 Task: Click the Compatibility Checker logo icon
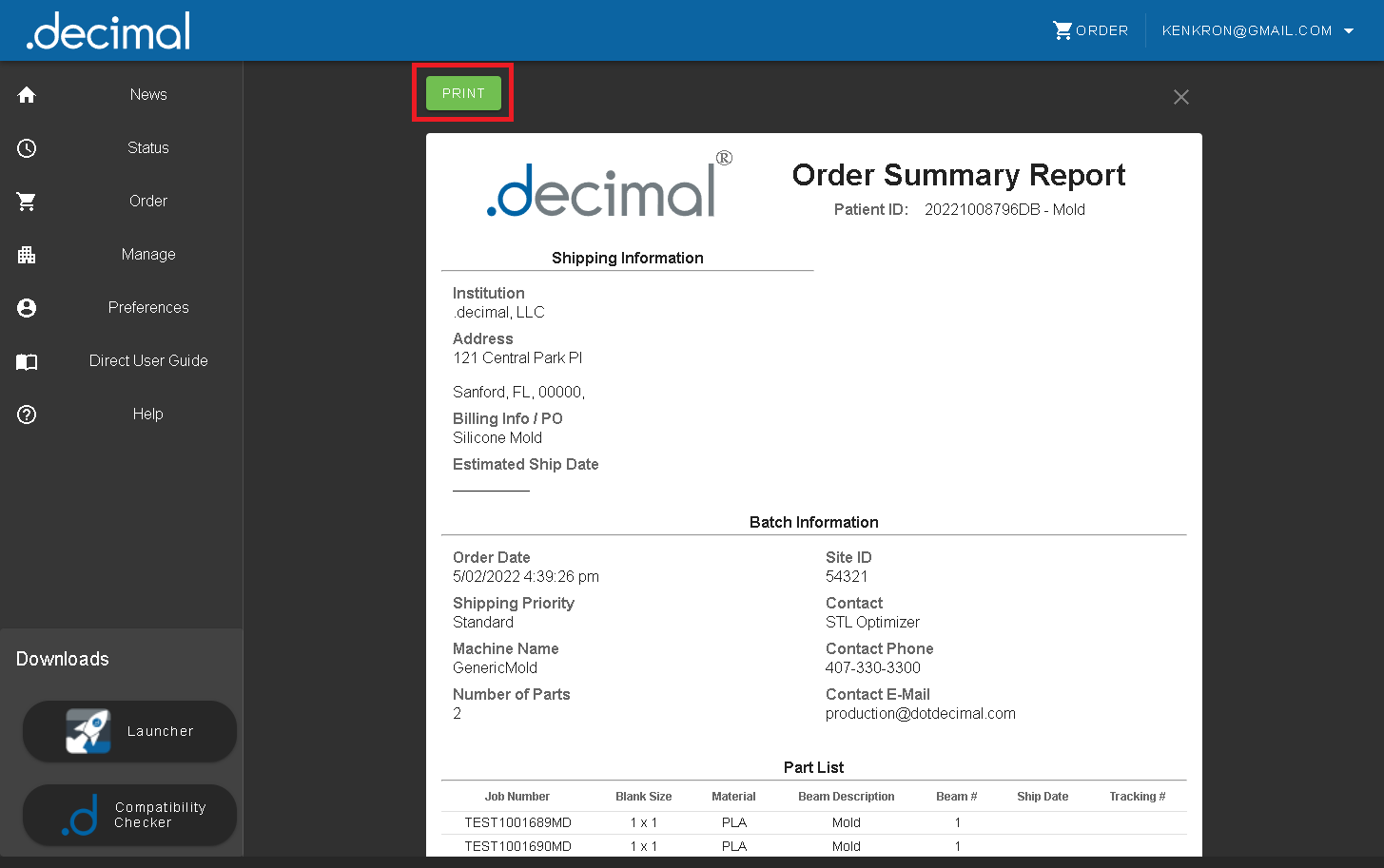(x=81, y=816)
